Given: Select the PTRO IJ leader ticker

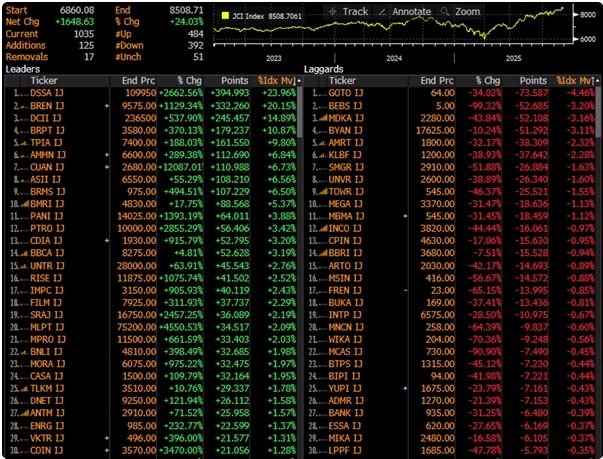Looking at the screenshot, I should (47, 228).
